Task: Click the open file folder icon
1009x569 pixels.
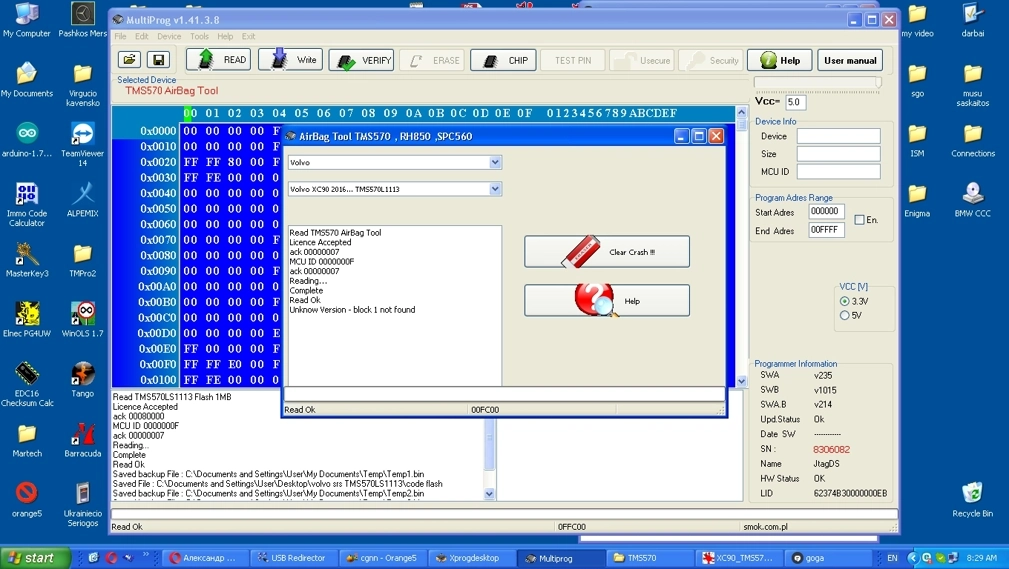Action: pos(129,60)
